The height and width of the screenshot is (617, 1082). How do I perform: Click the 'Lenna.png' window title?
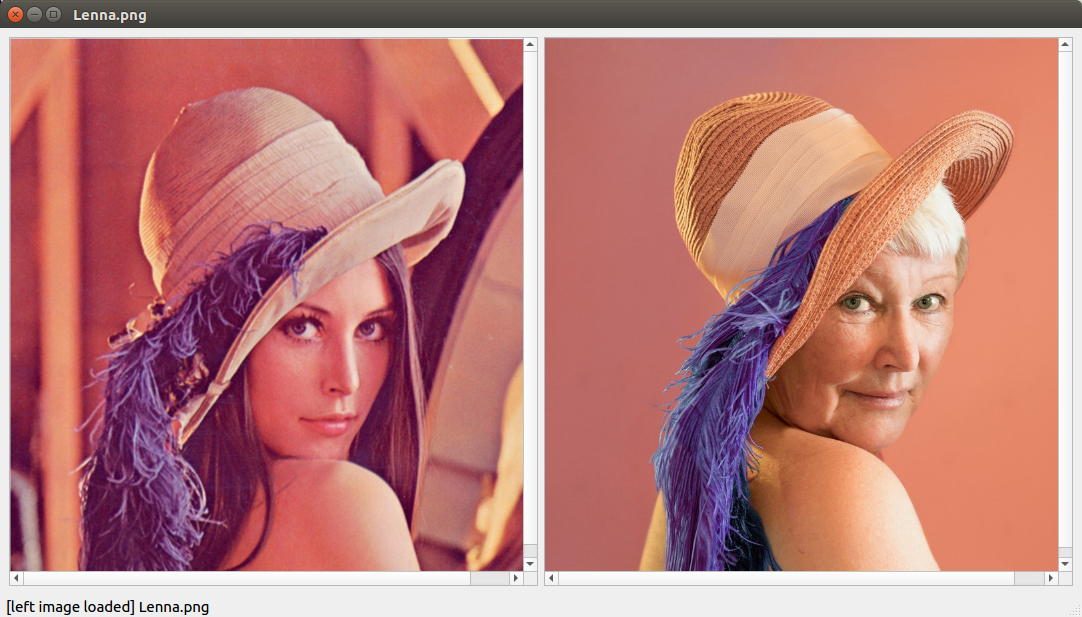pyautogui.click(x=110, y=14)
